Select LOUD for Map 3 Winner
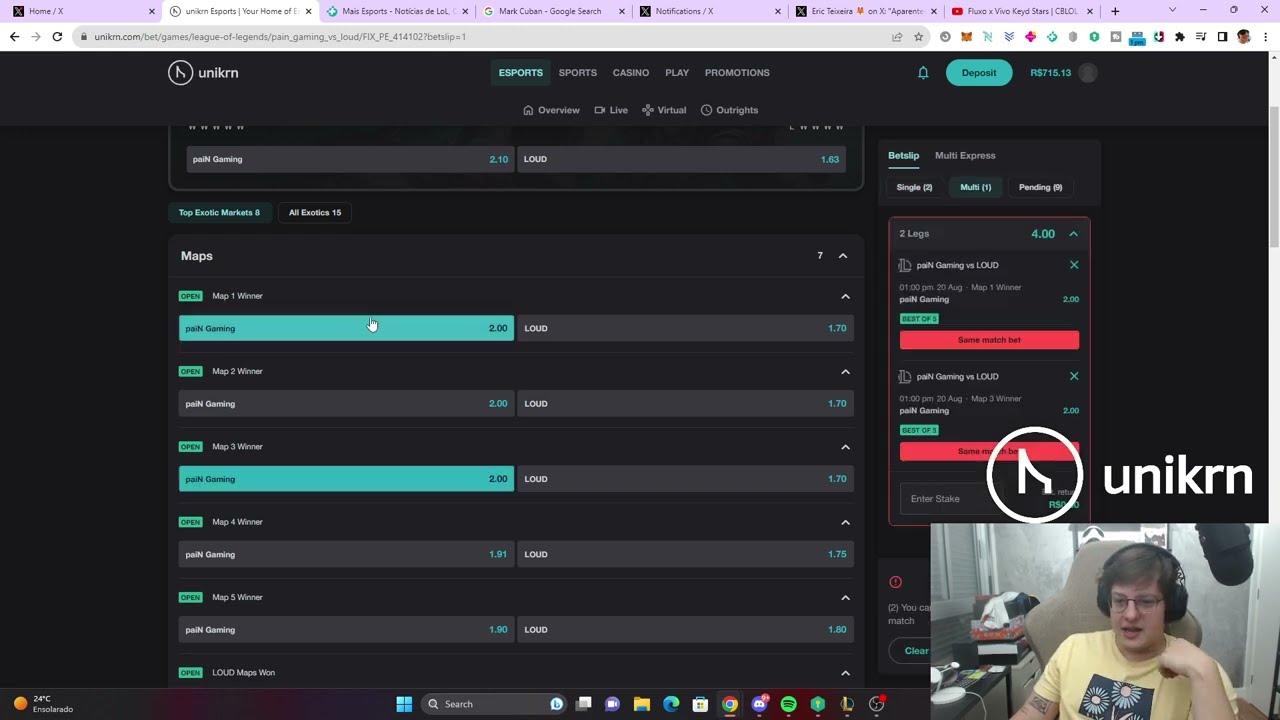This screenshot has height=720, width=1280. tap(685, 479)
